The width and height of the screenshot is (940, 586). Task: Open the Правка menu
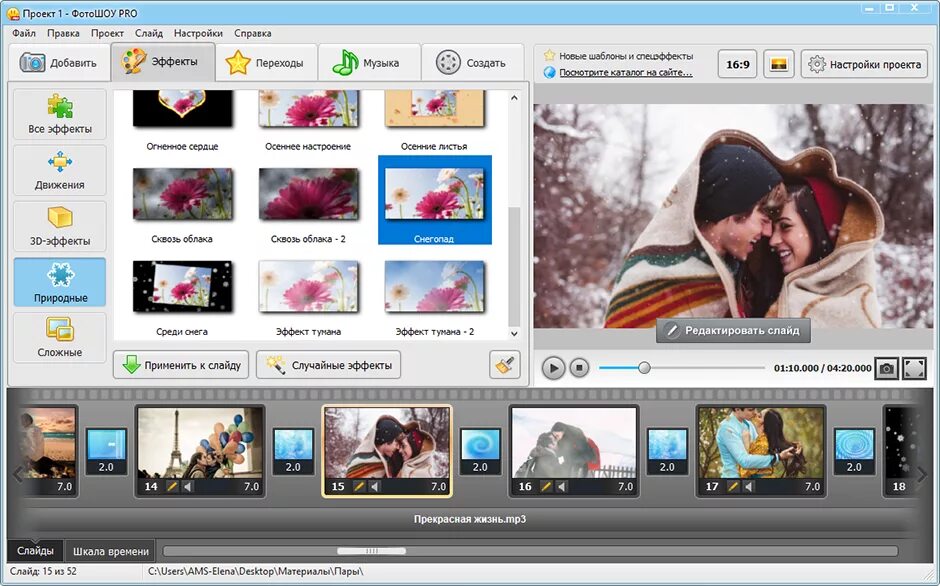click(63, 33)
